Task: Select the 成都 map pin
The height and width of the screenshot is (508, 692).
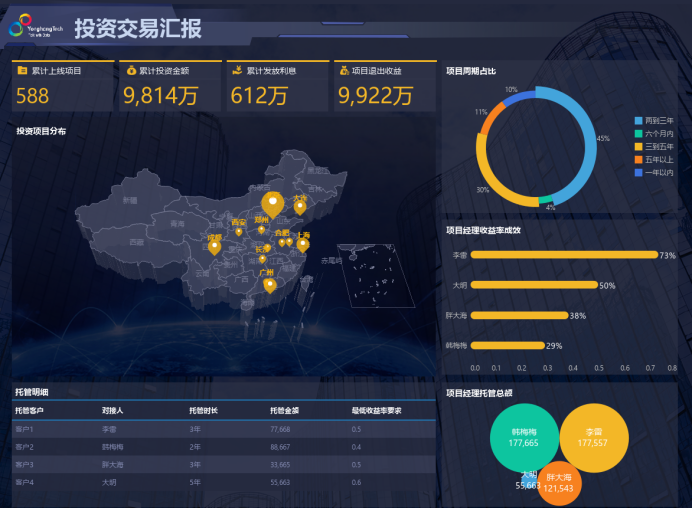Action: [214, 246]
